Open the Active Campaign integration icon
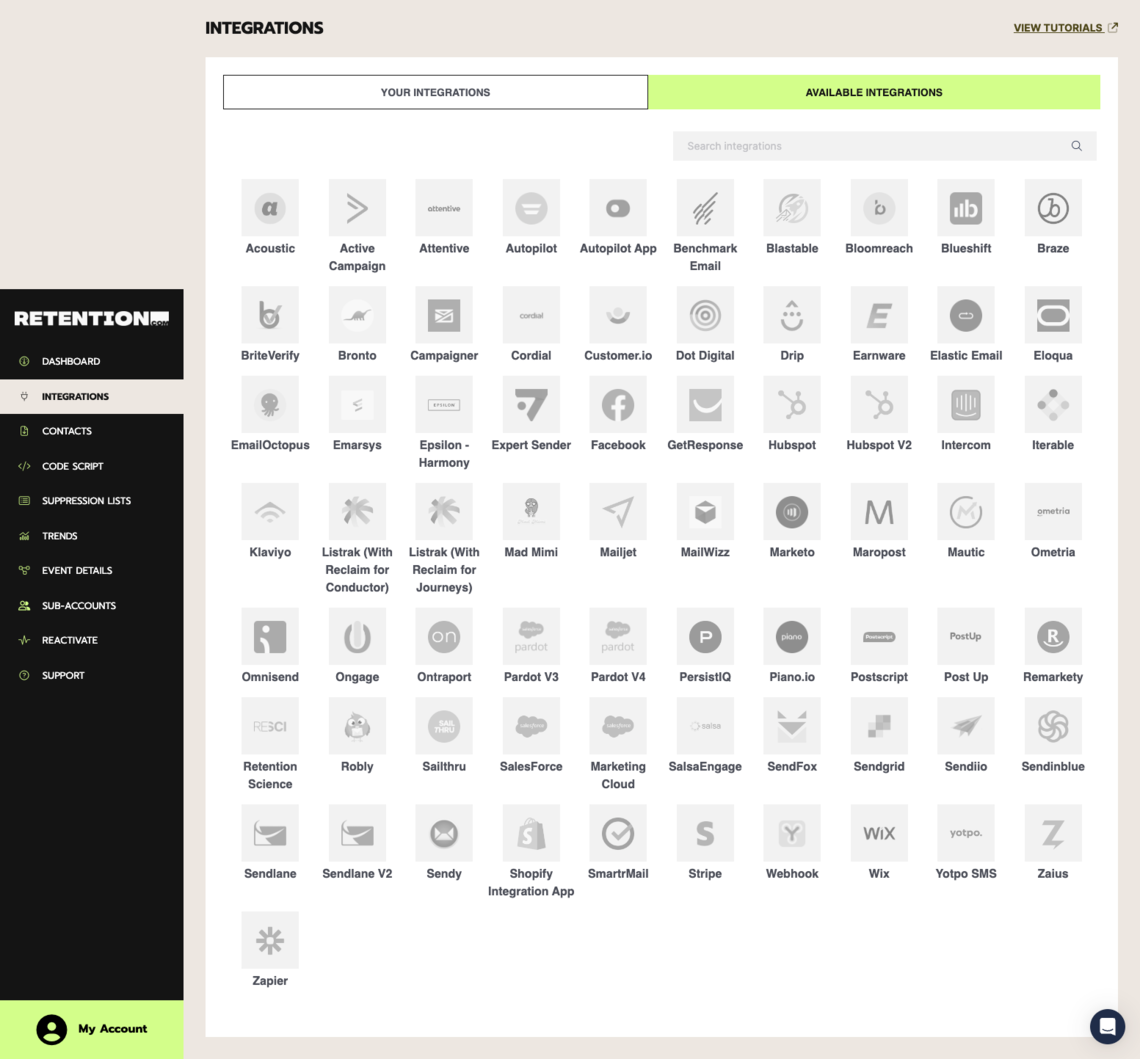 [x=357, y=208]
